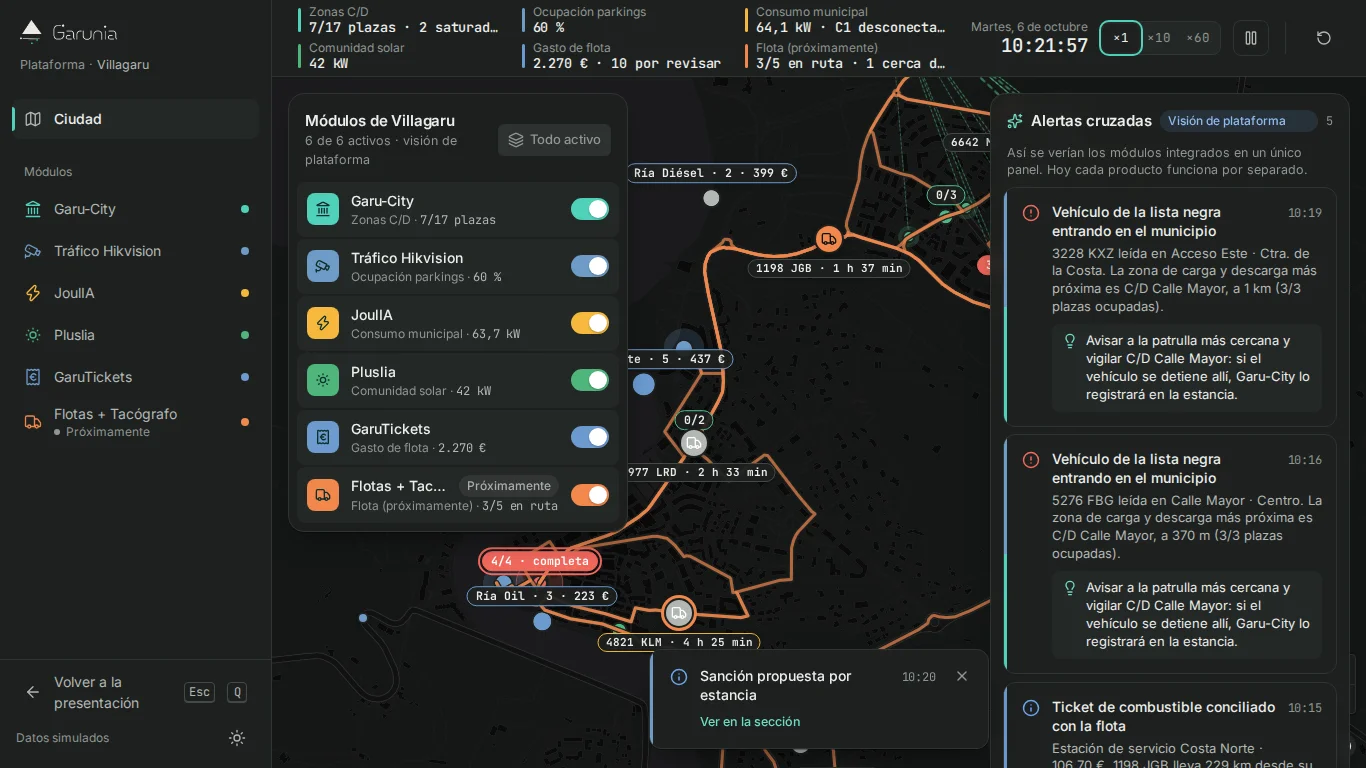The image size is (1366, 768).
Task: Set simulation speed to ×60
Action: (x=1197, y=38)
